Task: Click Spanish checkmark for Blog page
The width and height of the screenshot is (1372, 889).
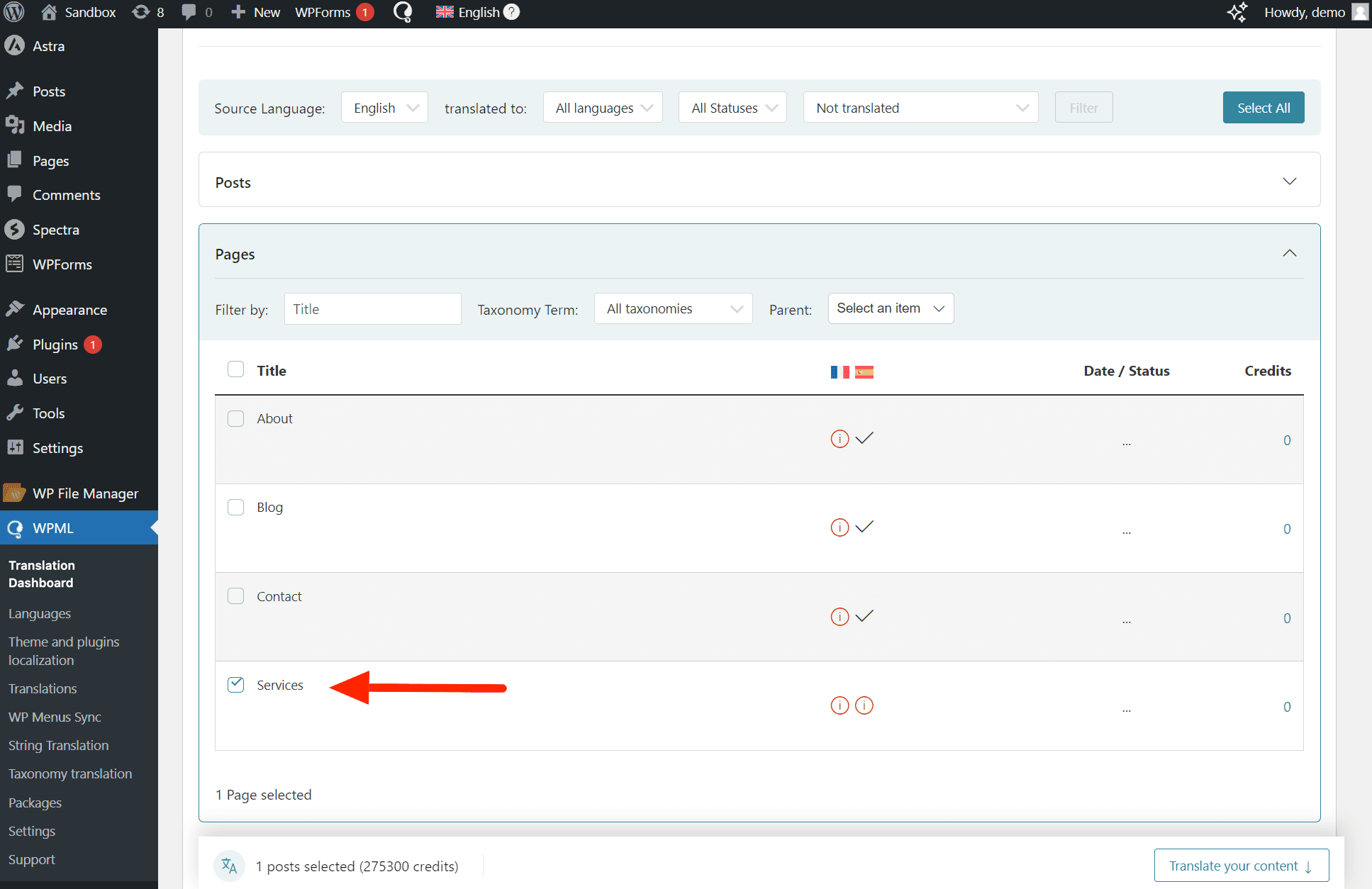Action: (864, 527)
